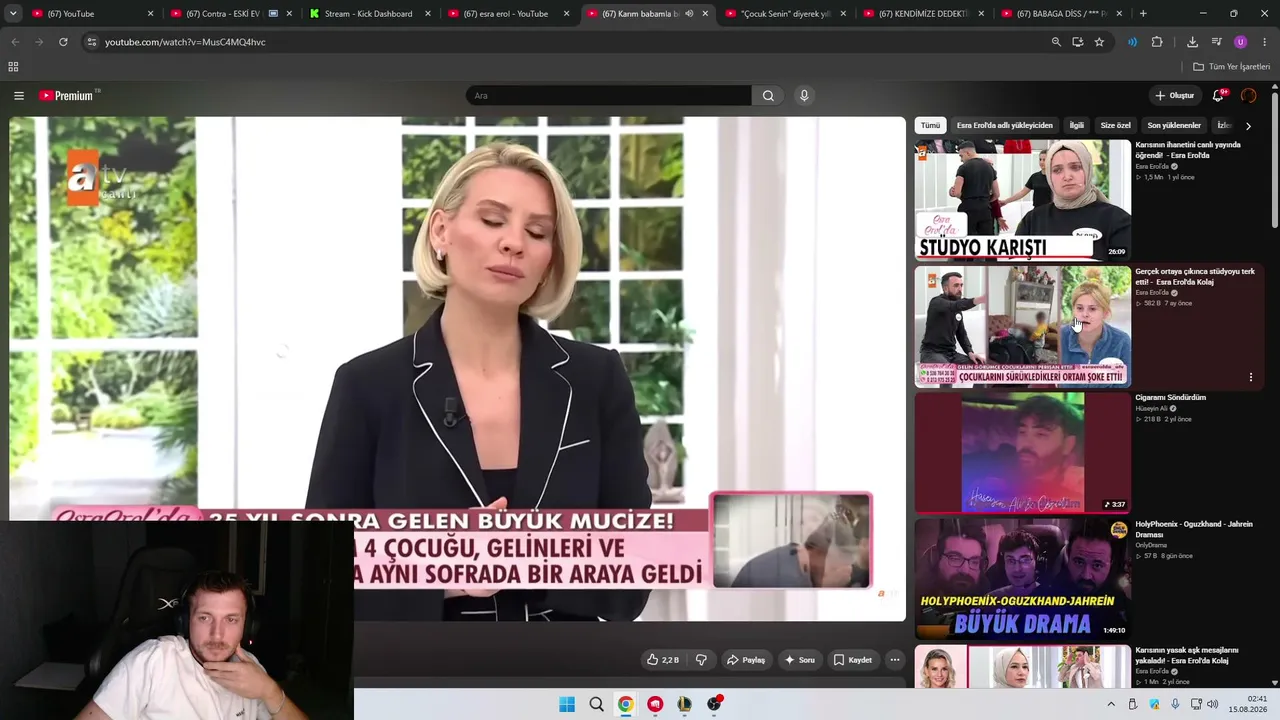Viewport: 1280px width, 720px height.
Task: Click the 'Kaydet' save button
Action: tap(853, 660)
